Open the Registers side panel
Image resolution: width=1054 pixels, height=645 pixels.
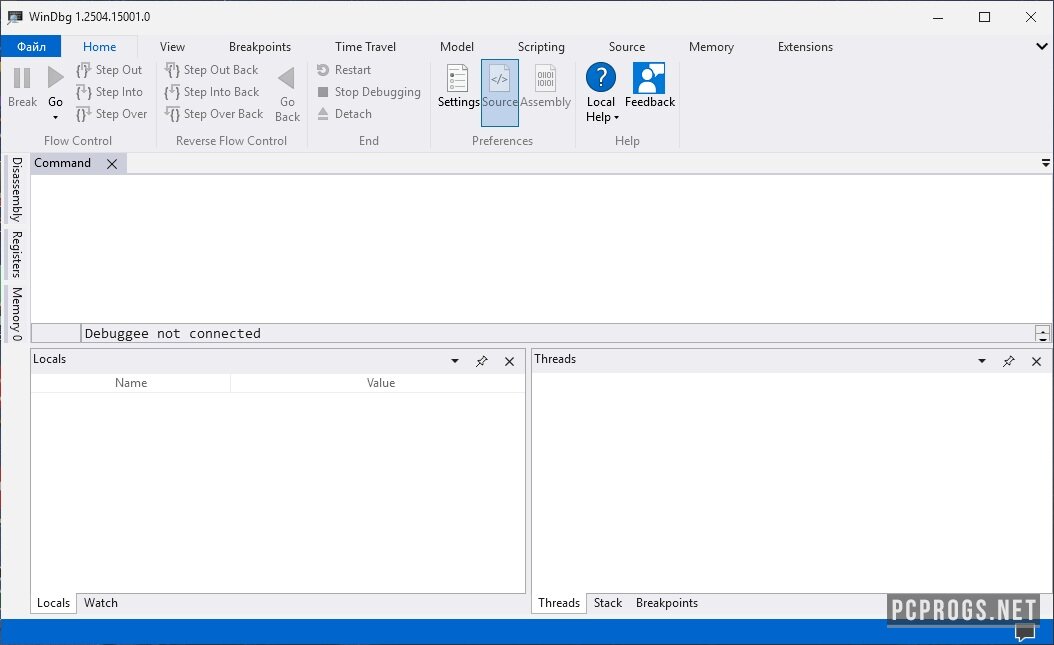pyautogui.click(x=16, y=254)
